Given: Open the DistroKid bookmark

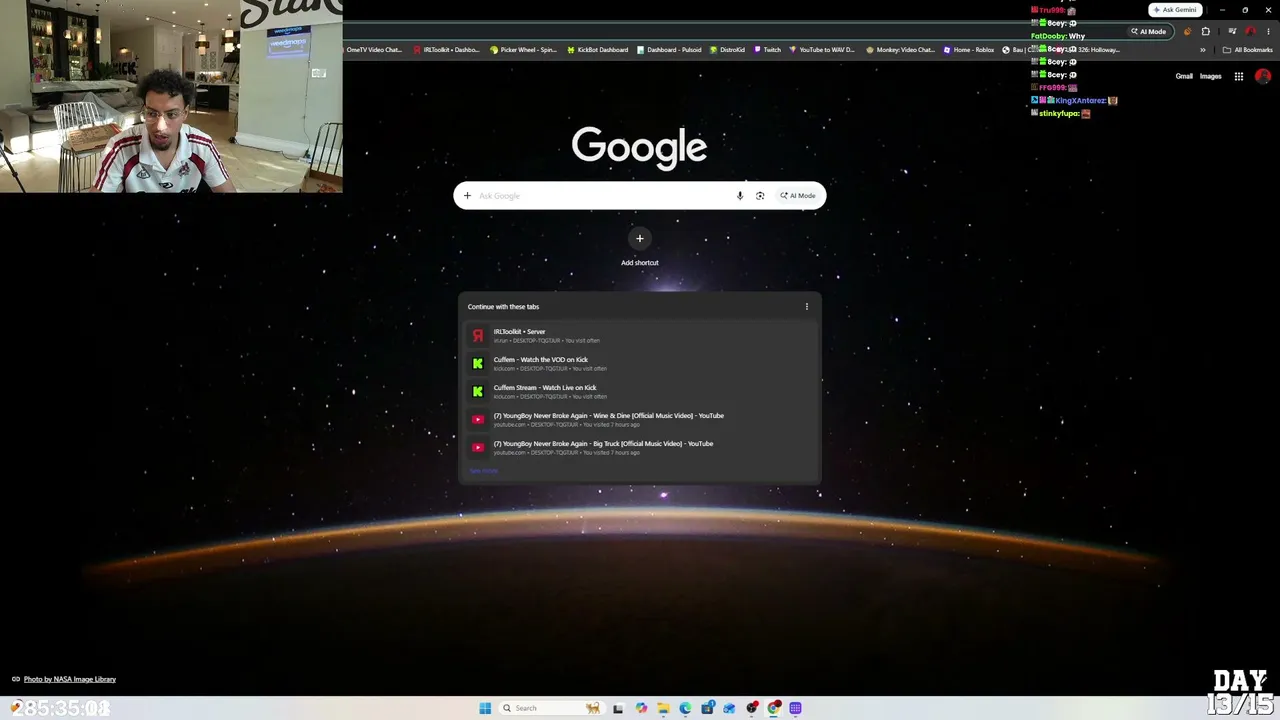Looking at the screenshot, I should (727, 50).
